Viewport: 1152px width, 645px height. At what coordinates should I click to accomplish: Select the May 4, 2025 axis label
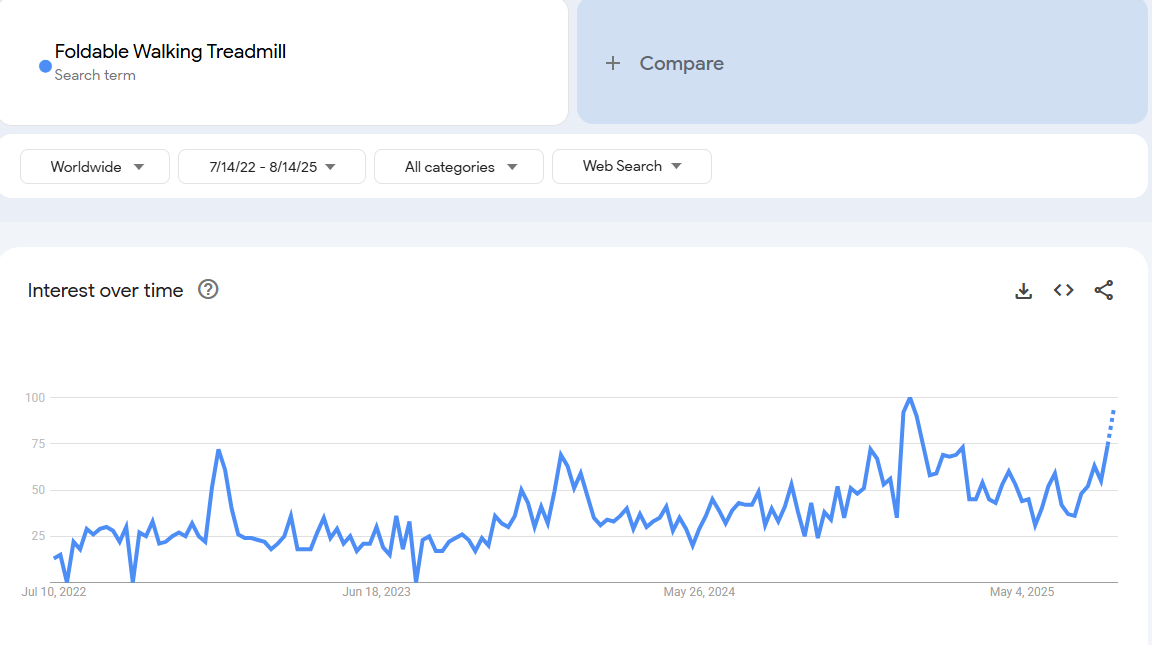(1022, 592)
